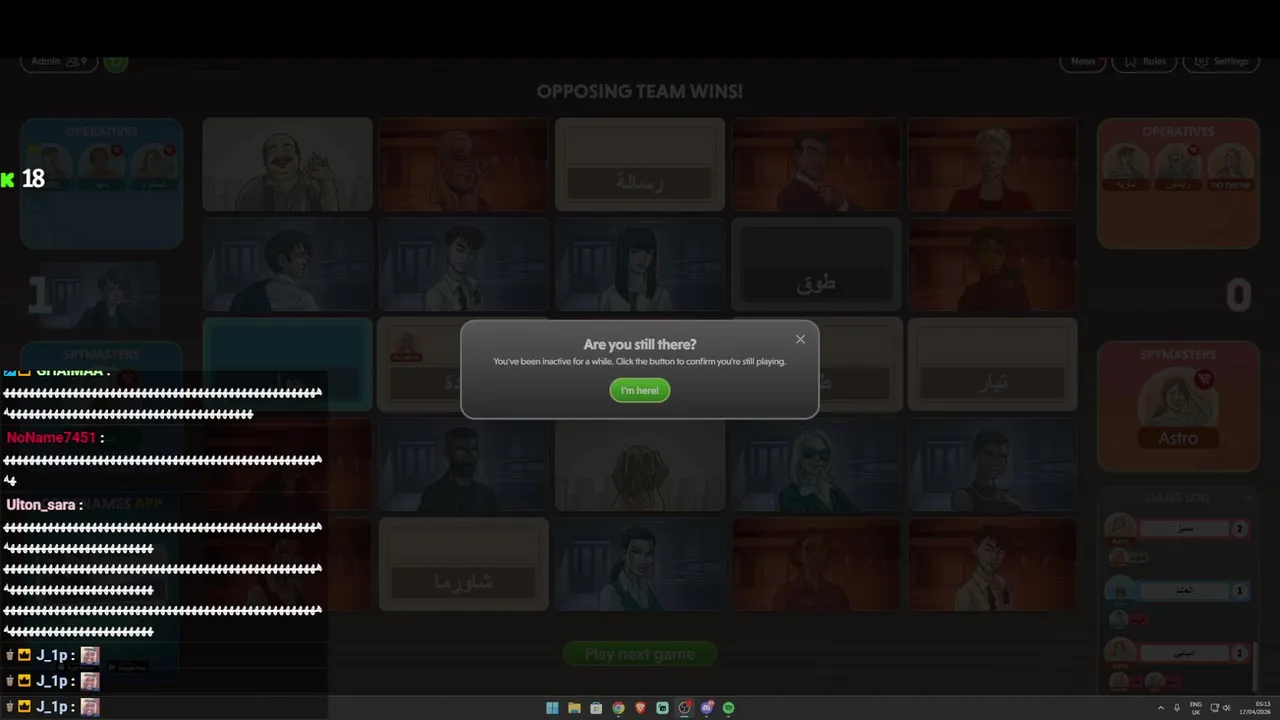1280x720 pixels.
Task: Open Brave browser from taskbar
Action: (x=640, y=708)
